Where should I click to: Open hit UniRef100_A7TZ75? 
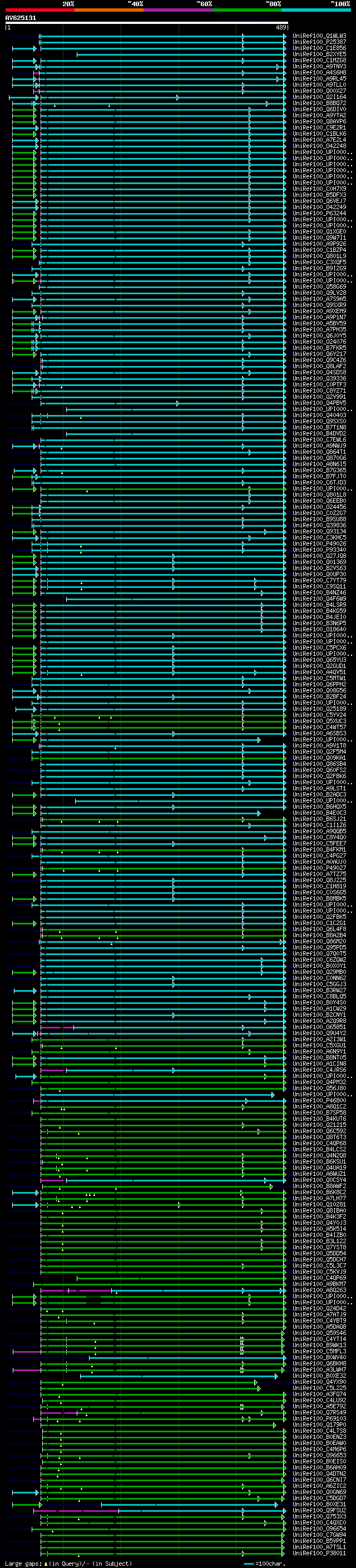319,874
